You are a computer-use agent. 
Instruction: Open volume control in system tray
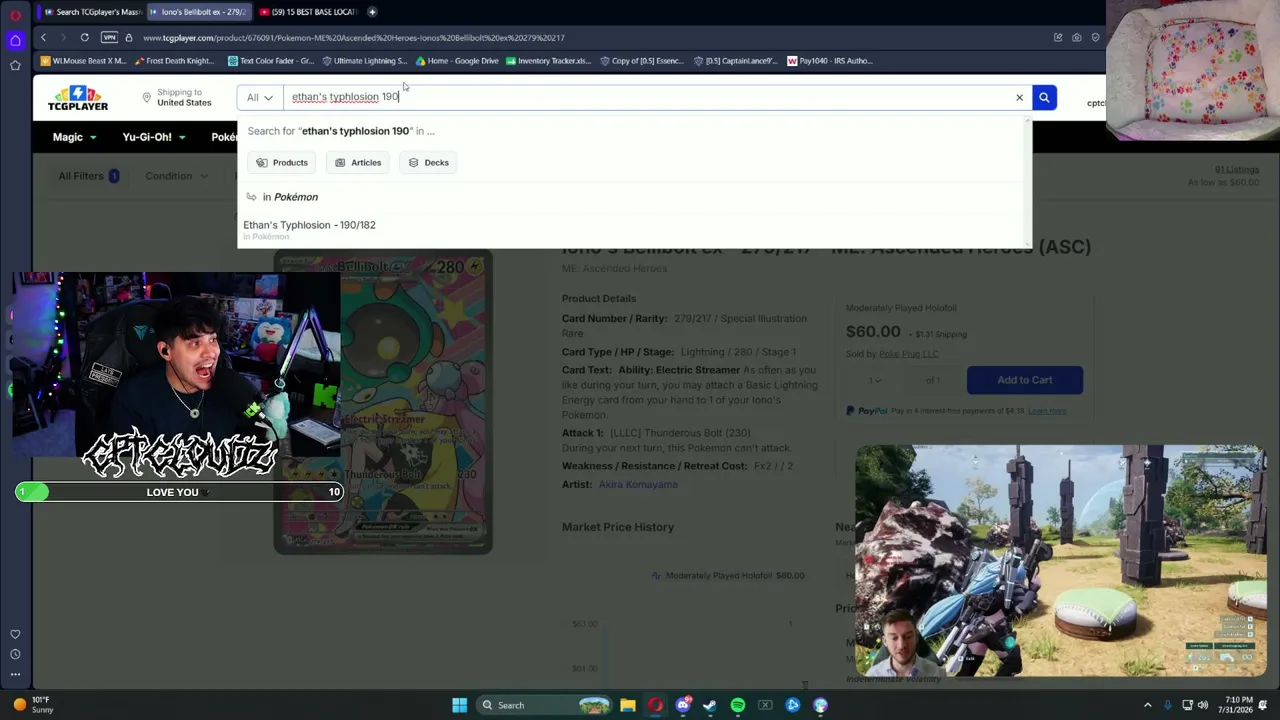point(1203,705)
